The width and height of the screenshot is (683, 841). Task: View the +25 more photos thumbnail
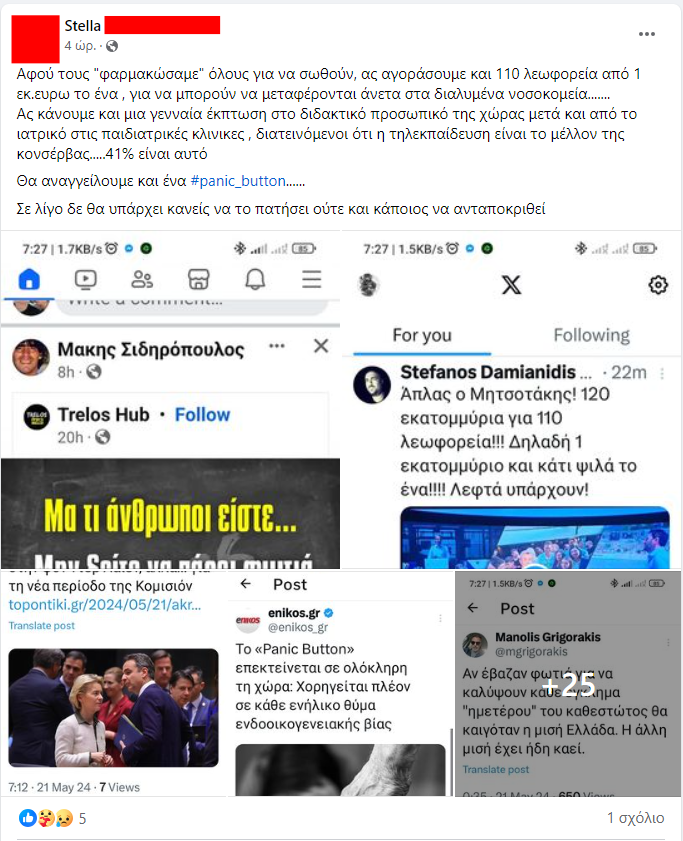pyautogui.click(x=568, y=684)
